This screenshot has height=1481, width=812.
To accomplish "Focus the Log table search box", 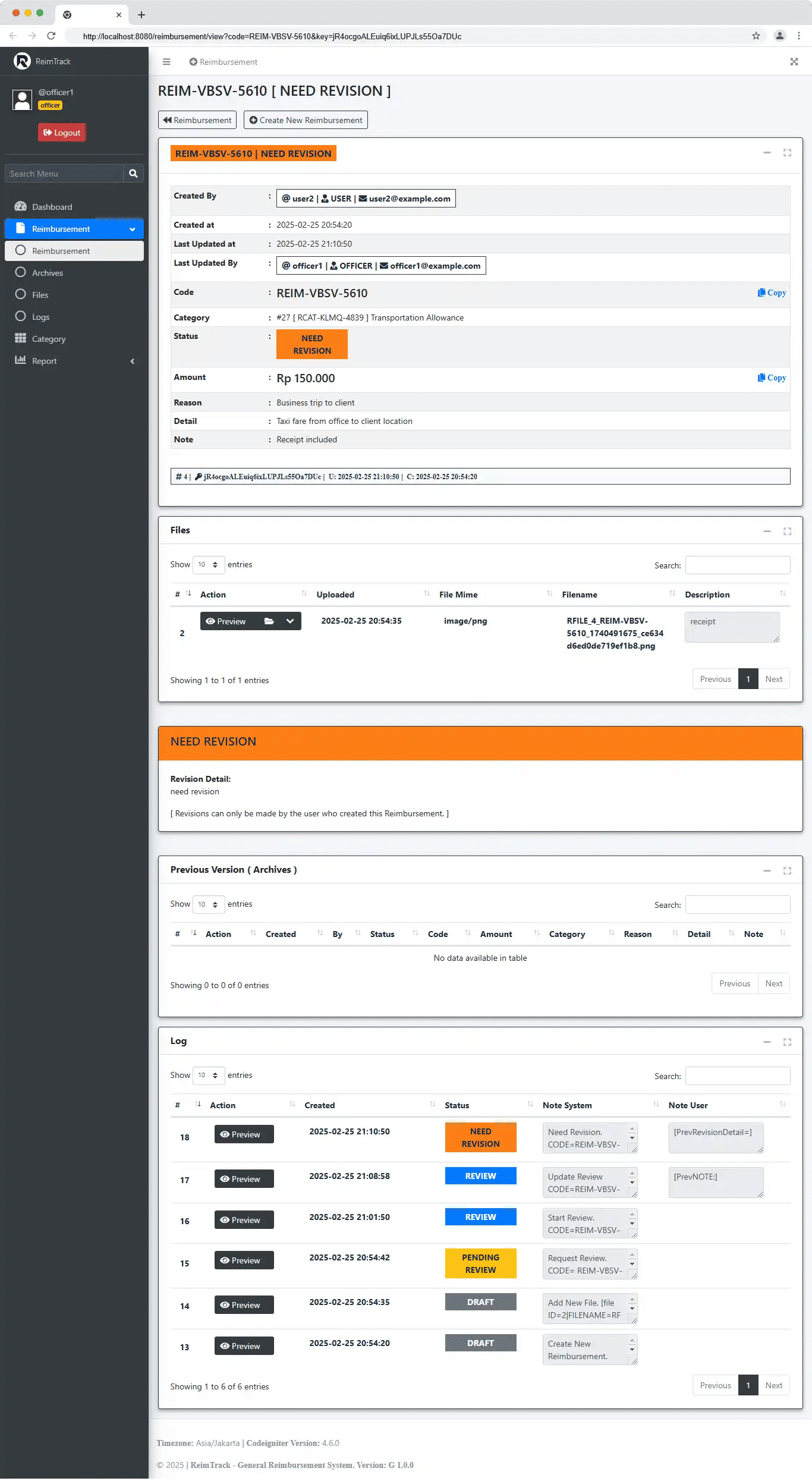I will click(x=738, y=1076).
